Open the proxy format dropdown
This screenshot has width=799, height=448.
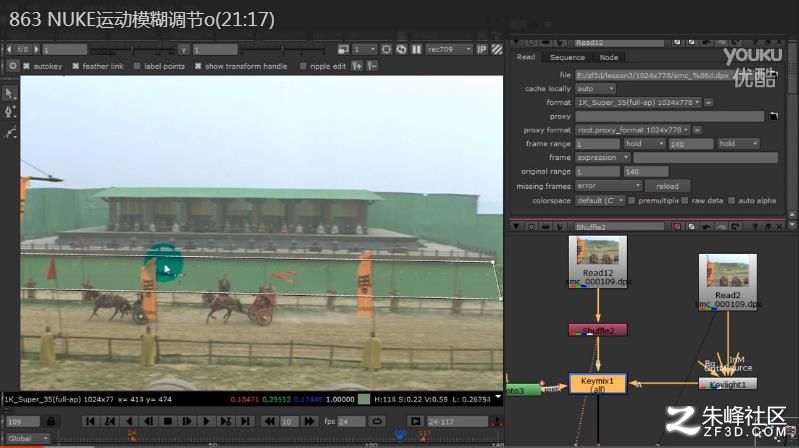[632, 130]
